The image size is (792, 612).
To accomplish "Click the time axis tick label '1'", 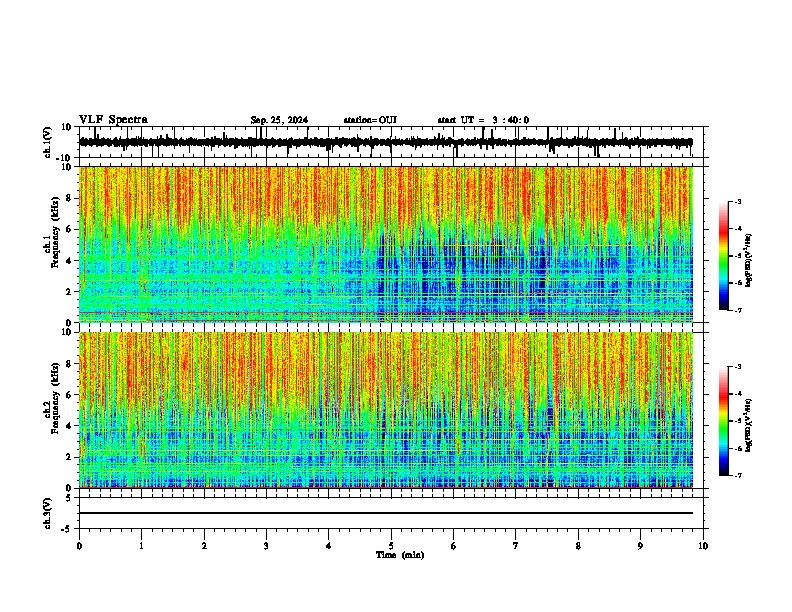I will (x=141, y=546).
